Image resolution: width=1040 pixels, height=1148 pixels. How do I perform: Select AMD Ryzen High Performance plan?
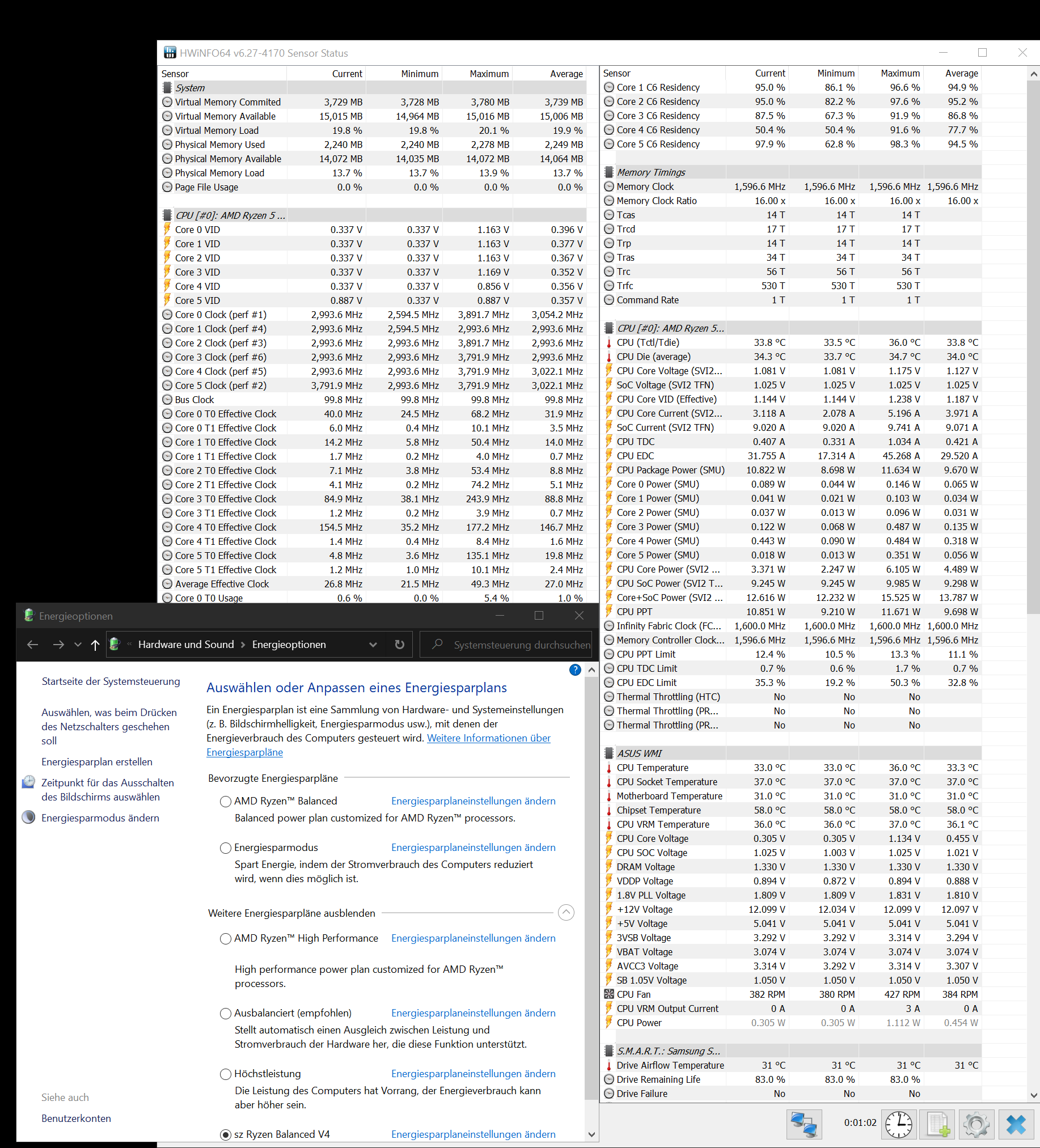(226, 938)
